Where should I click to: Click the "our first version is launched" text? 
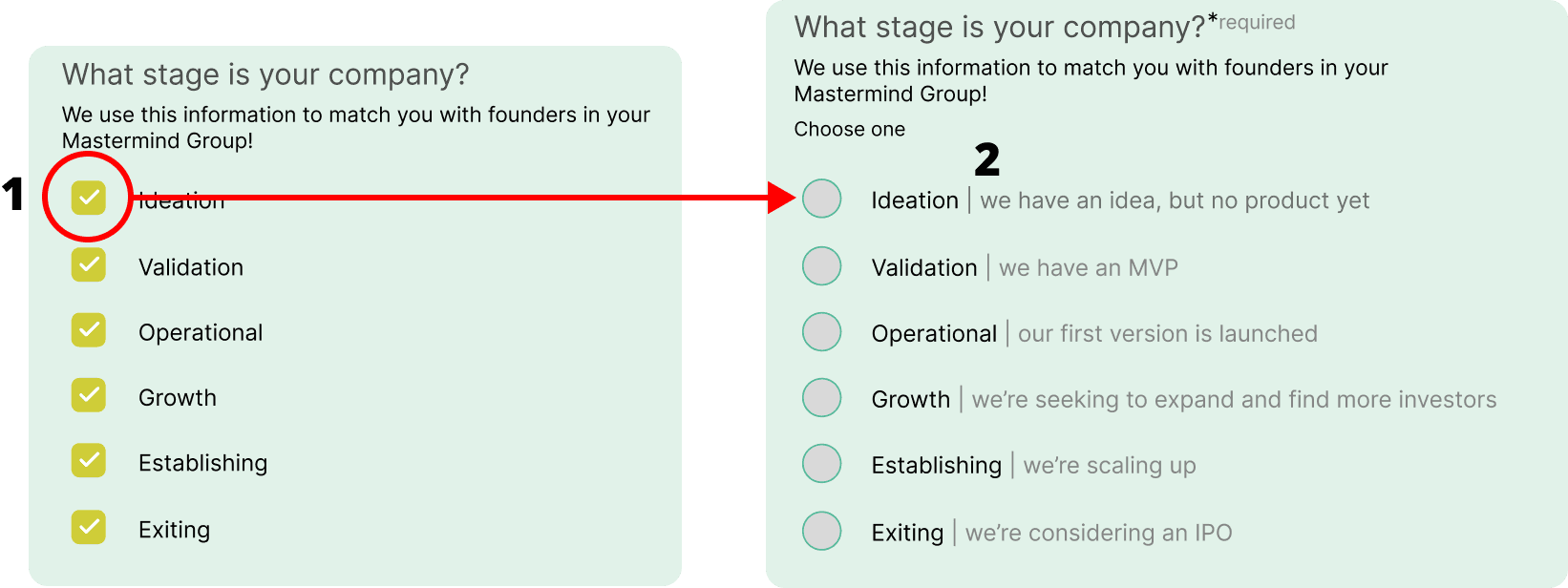click(x=1167, y=334)
